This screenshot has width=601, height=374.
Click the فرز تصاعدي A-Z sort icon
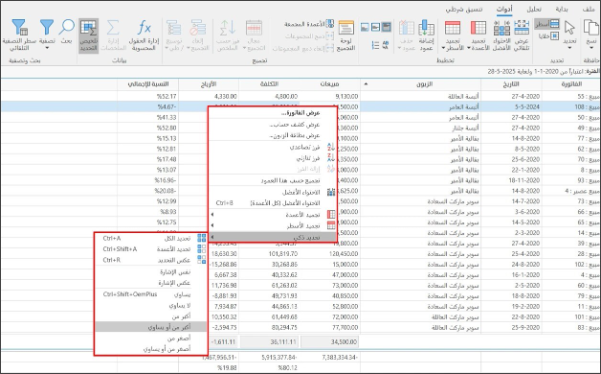click(x=331, y=147)
